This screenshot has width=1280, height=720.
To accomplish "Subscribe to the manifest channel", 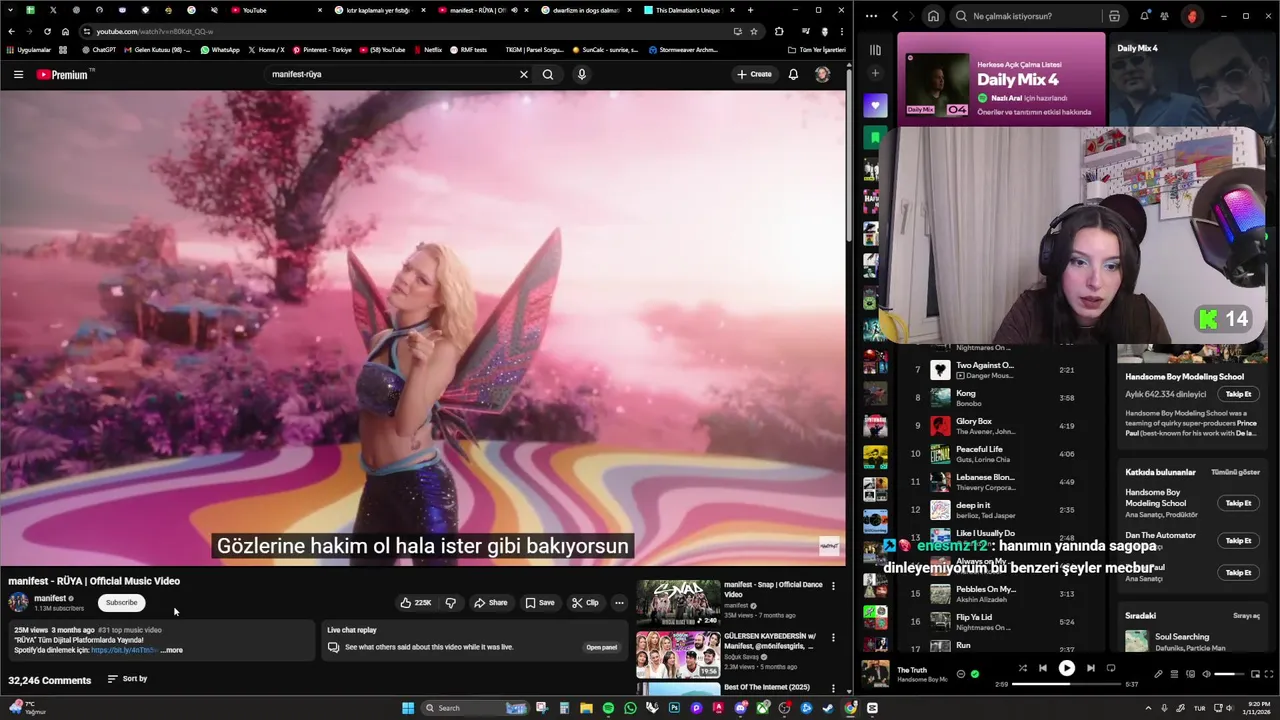I will click(x=121, y=602).
